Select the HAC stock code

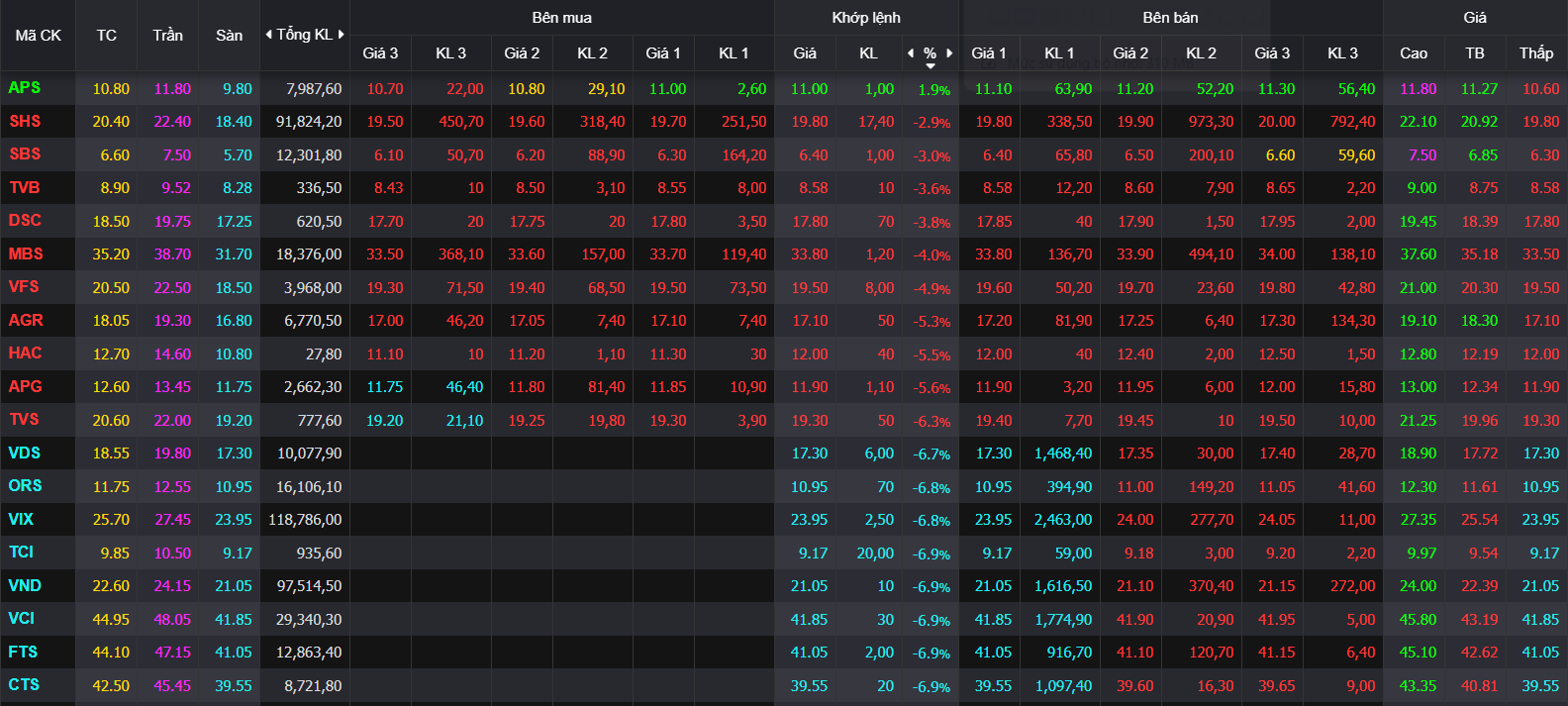pos(25,353)
